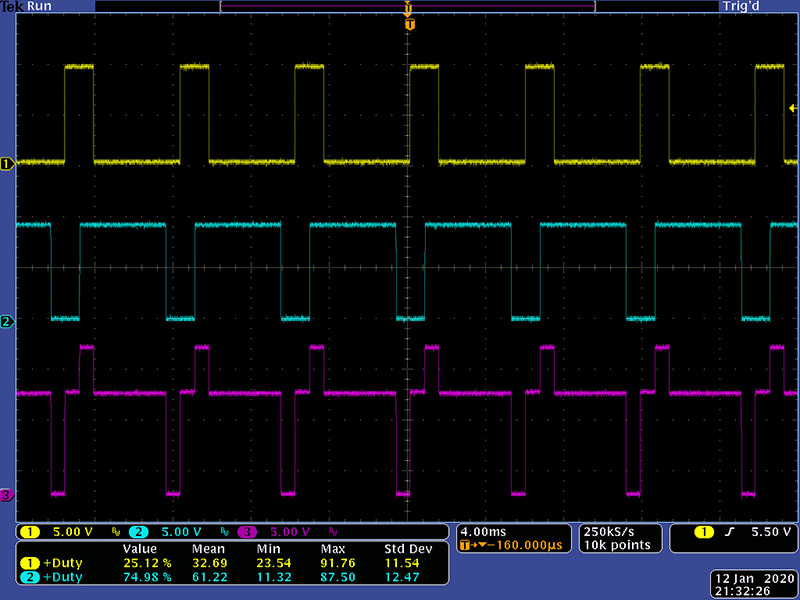Select the channel 1 badge in vertical scale readout
Screen dimensions: 800x600
coord(31,531)
